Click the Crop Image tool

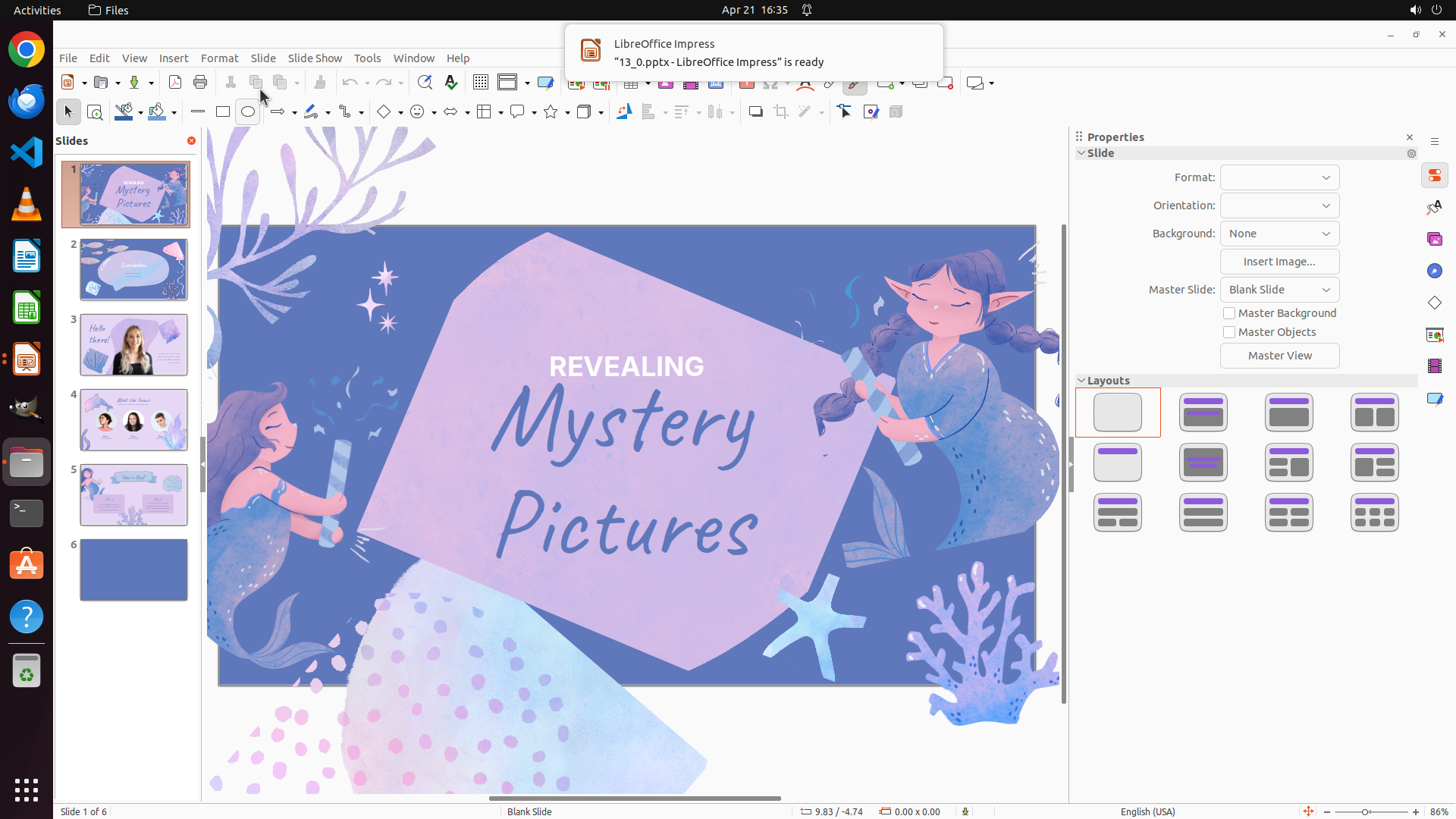click(x=781, y=112)
